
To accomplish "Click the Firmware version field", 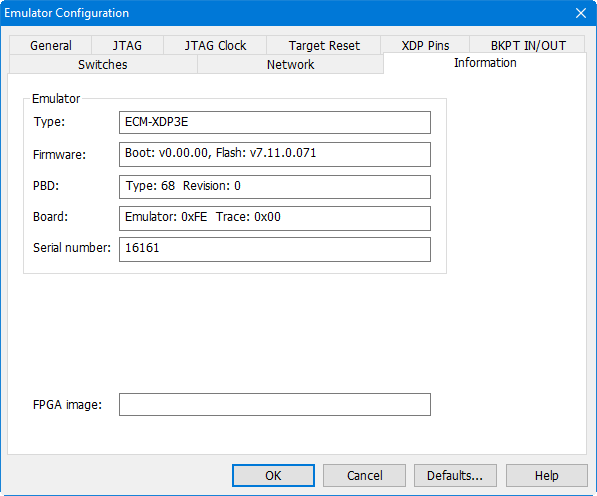I will pos(275,155).
